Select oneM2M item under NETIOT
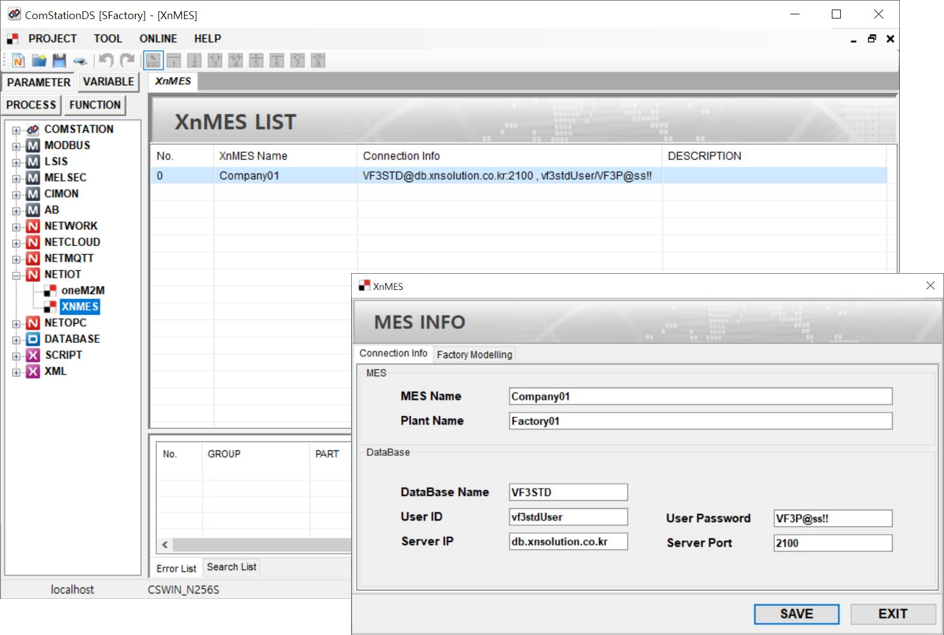 [82, 291]
